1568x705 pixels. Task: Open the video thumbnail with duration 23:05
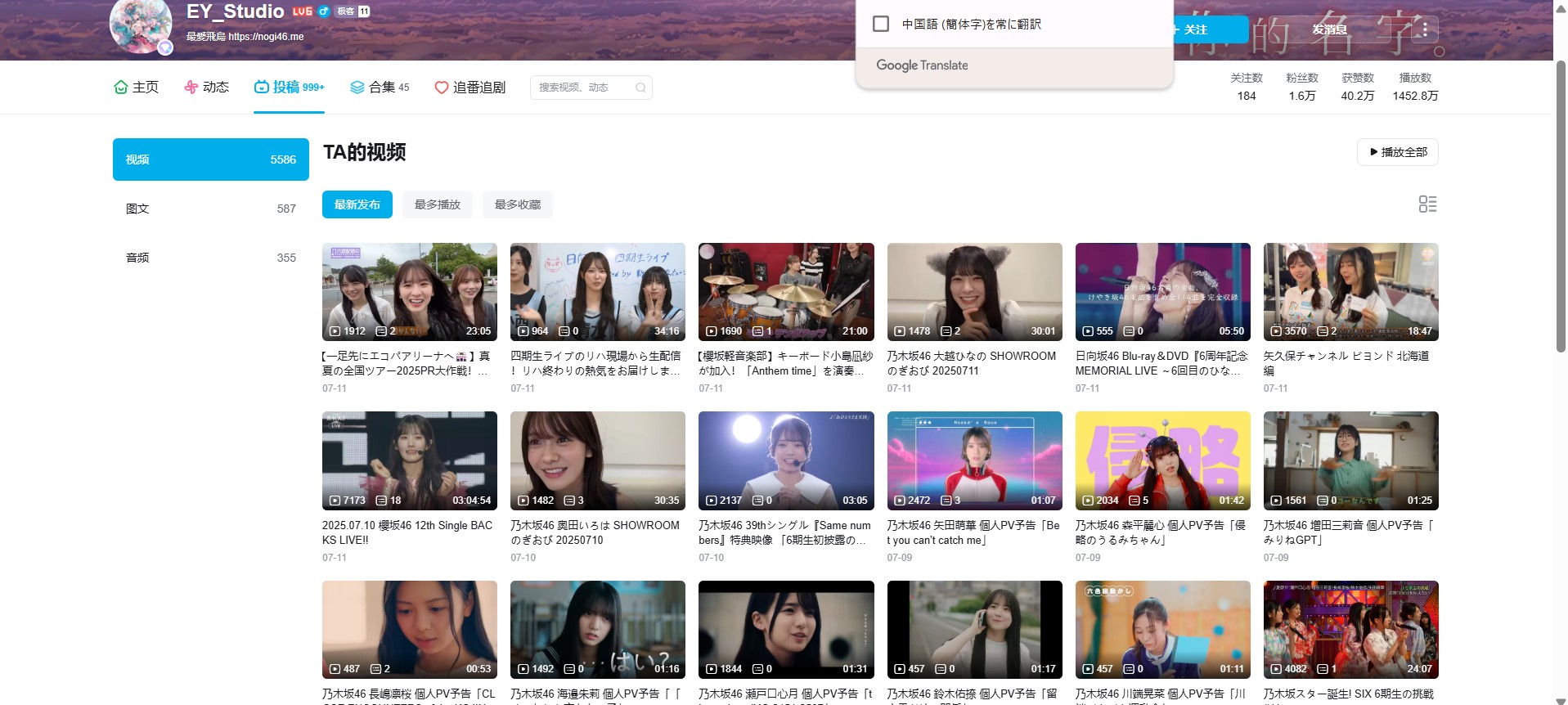(x=410, y=292)
